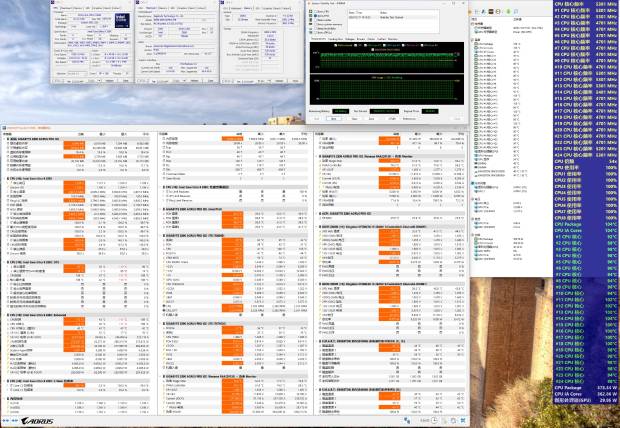Enable Stress cache checkbox

coord(316,20)
